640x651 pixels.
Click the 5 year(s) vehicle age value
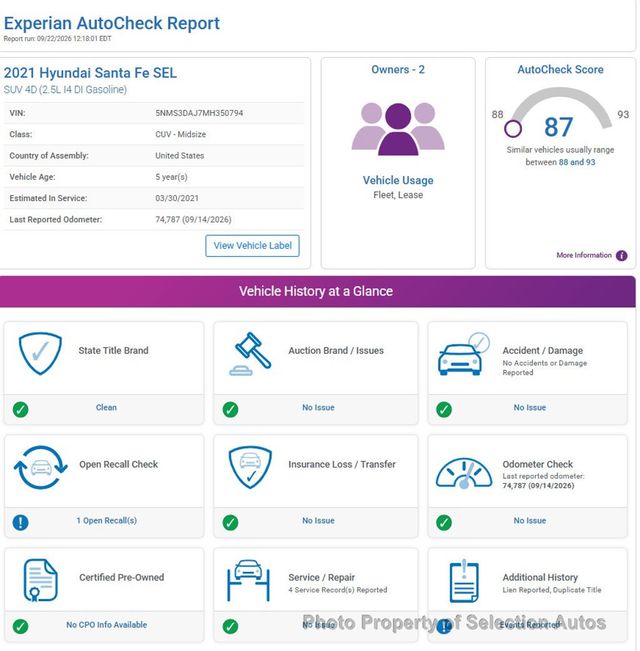coord(171,177)
